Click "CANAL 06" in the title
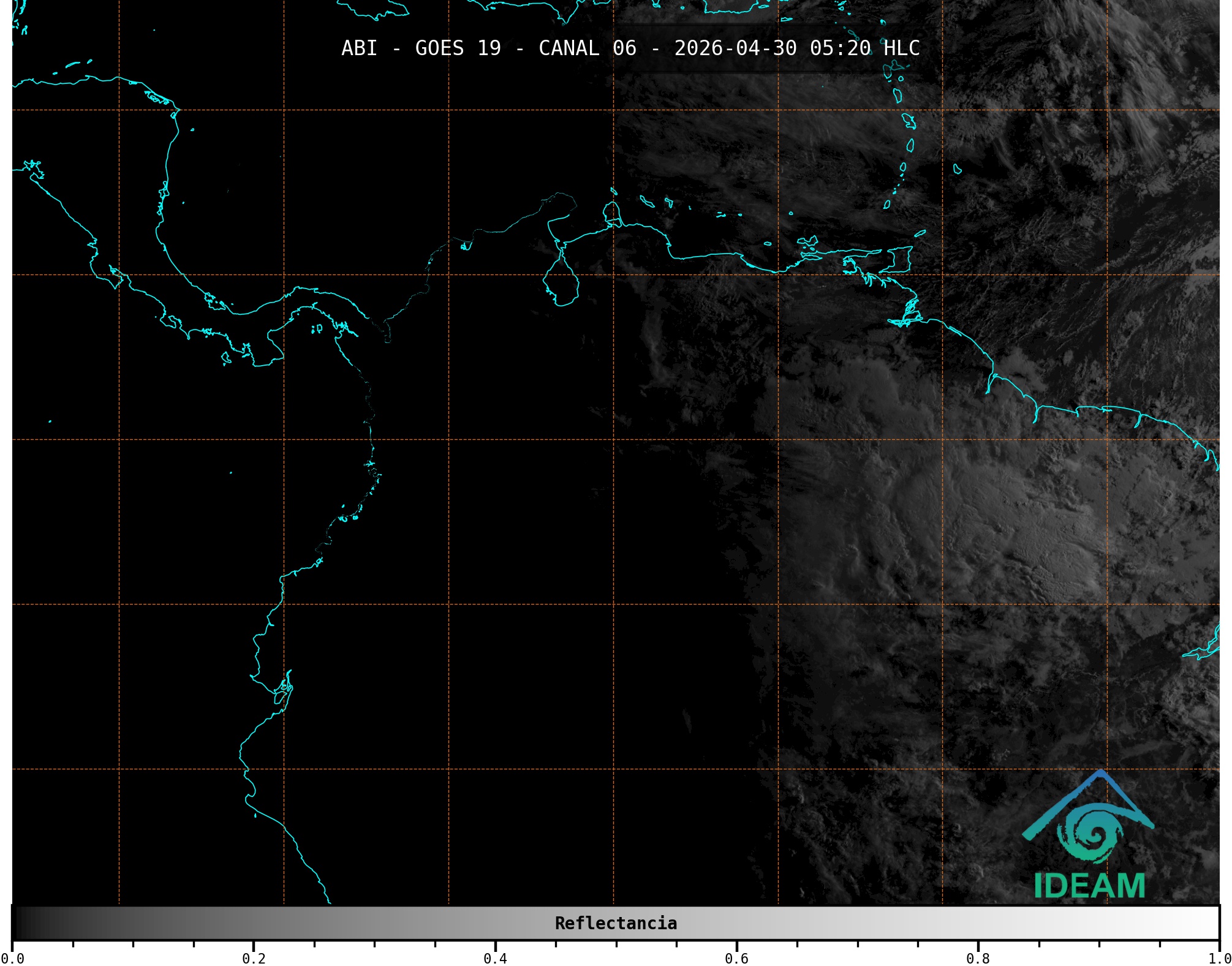 587,48
